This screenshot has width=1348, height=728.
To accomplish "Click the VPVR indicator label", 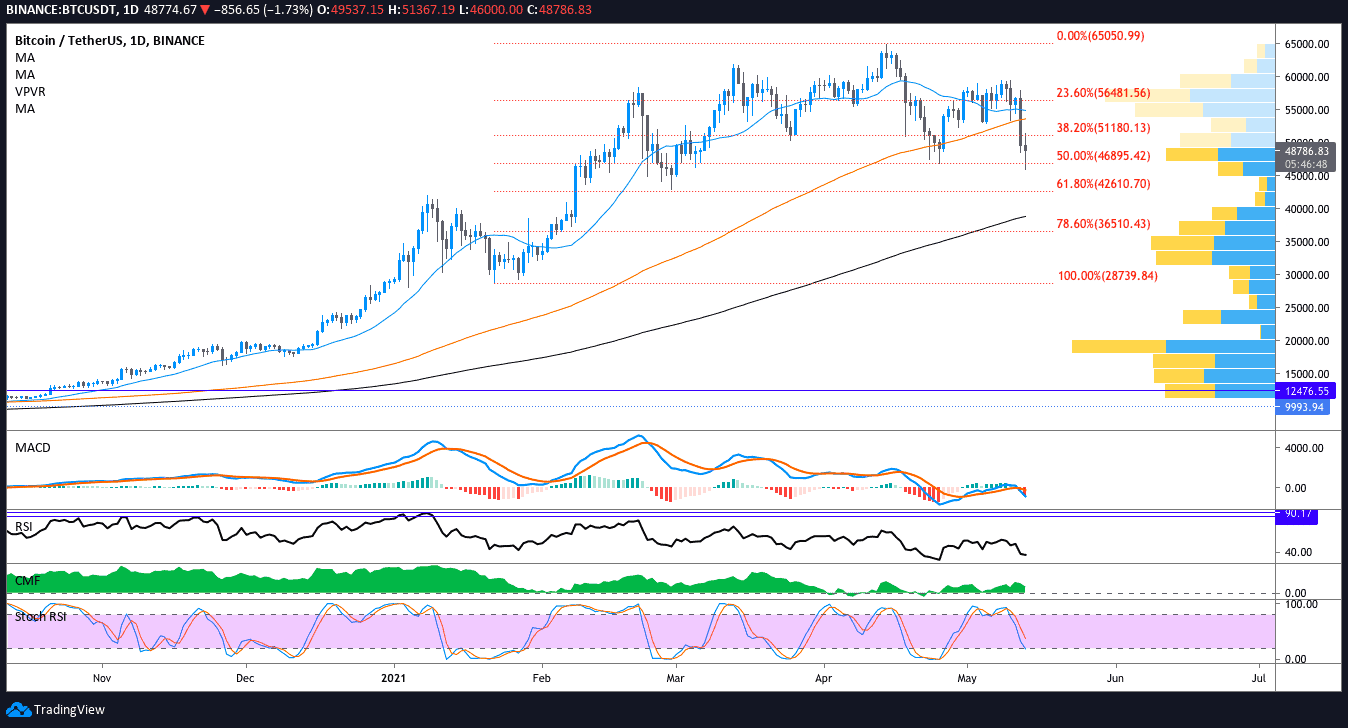I will point(30,91).
